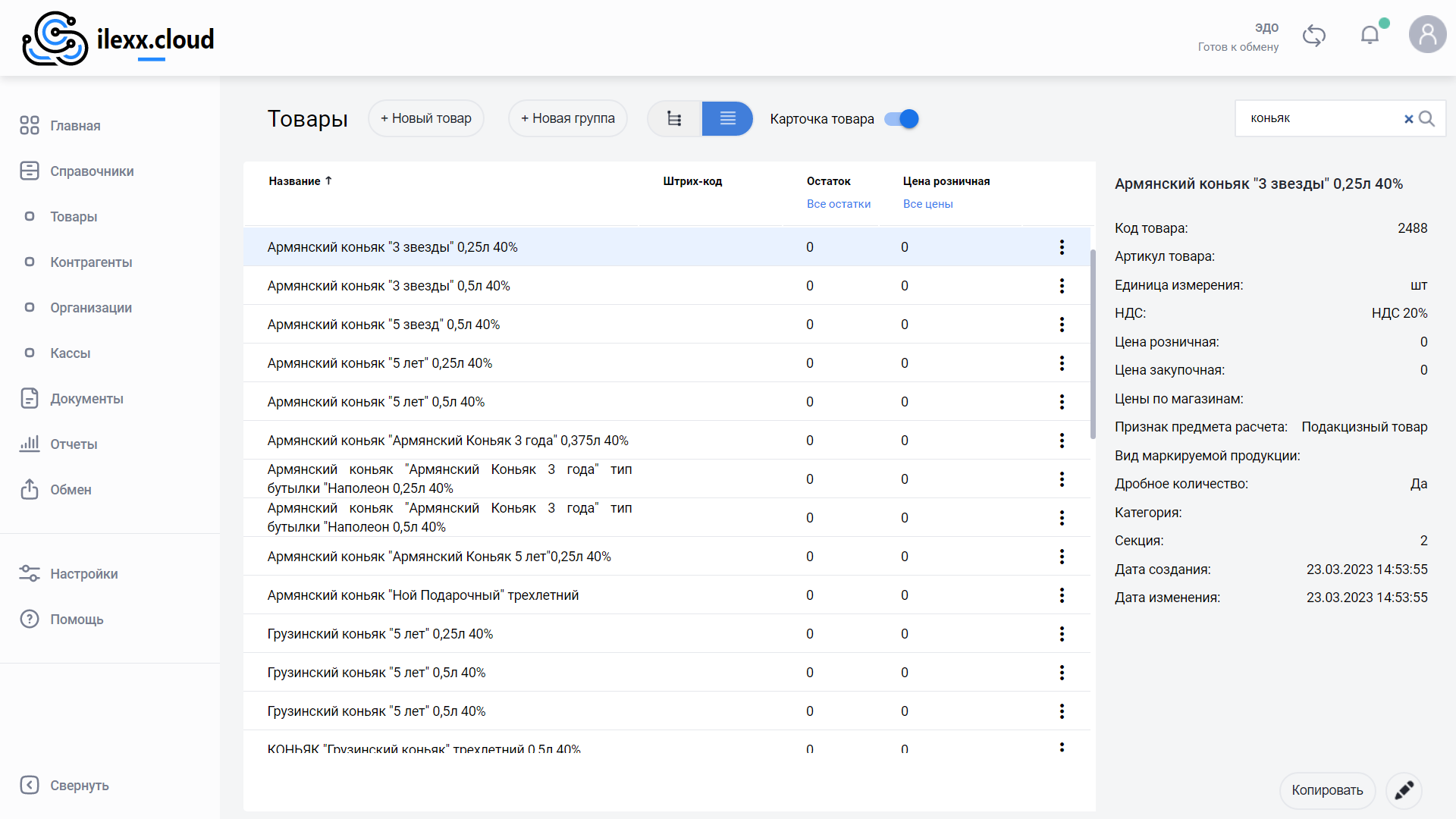Image resolution: width=1456 pixels, height=819 pixels.
Task: Toggle the Карточка товара switch
Action: pyautogui.click(x=902, y=119)
